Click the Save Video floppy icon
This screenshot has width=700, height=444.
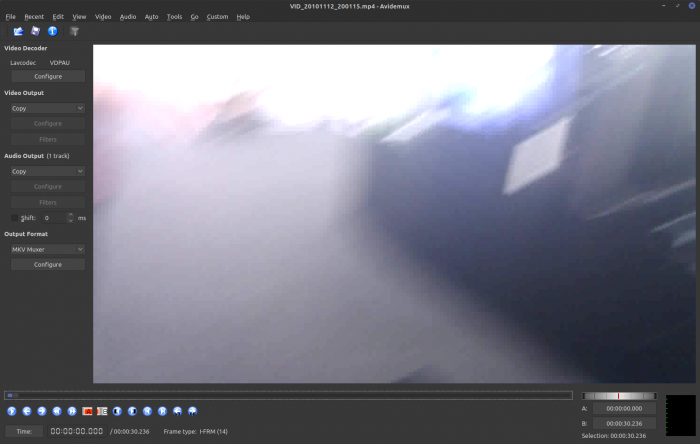coord(35,31)
